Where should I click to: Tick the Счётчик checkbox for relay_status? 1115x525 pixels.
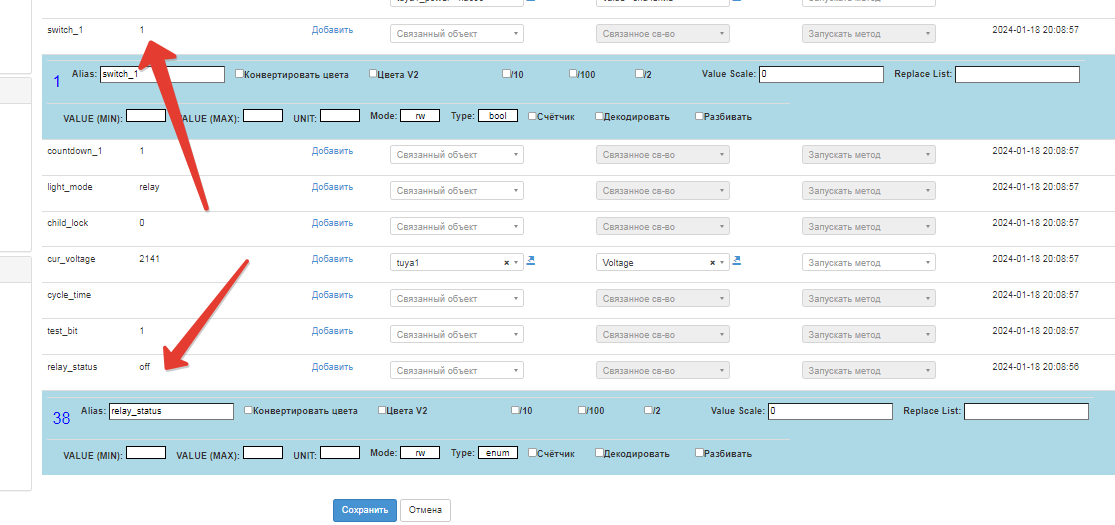(533, 453)
